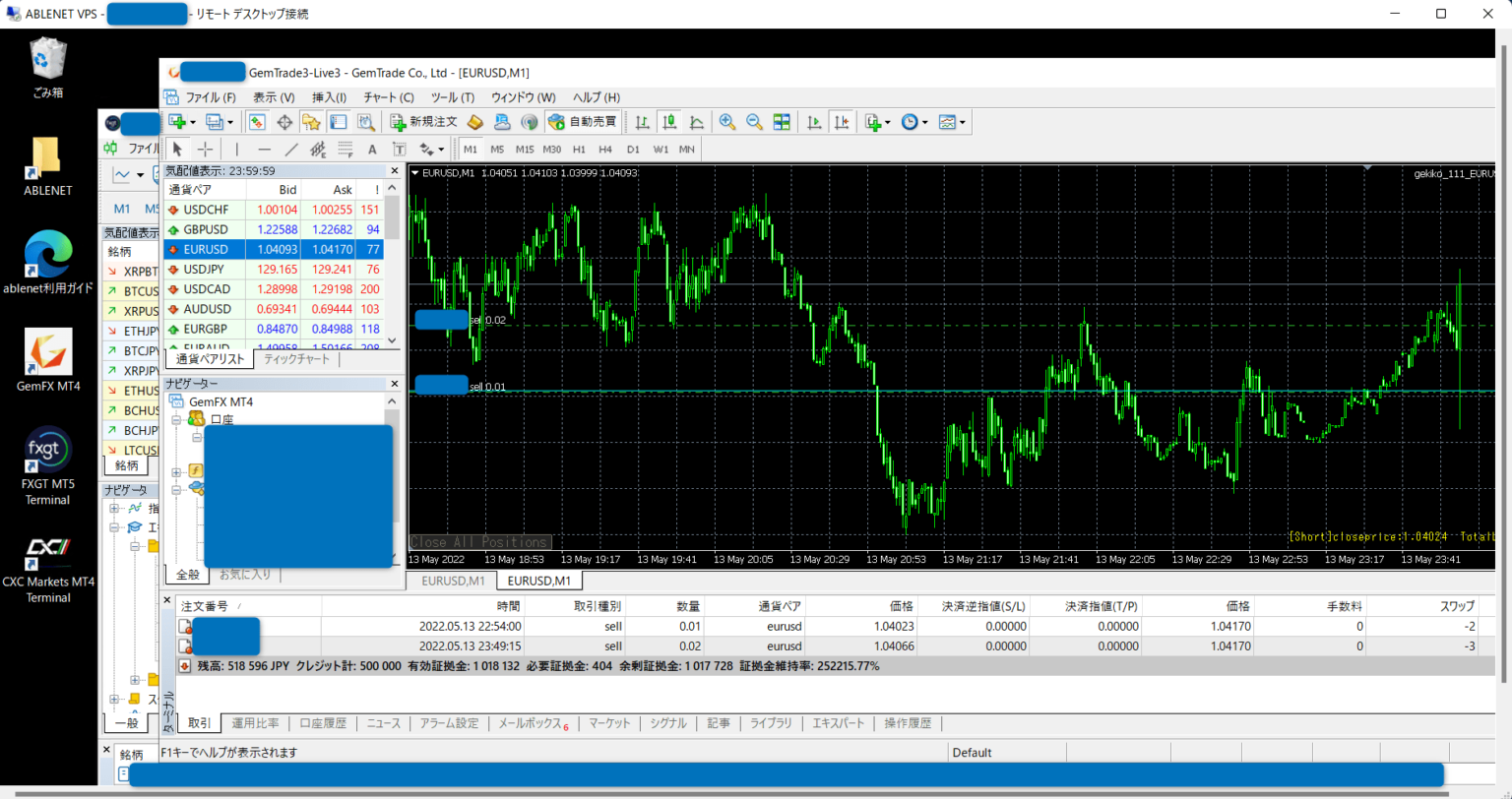Screen dimensions: 1512x799
Task: Click the 新規注文 new order button
Action: click(423, 122)
